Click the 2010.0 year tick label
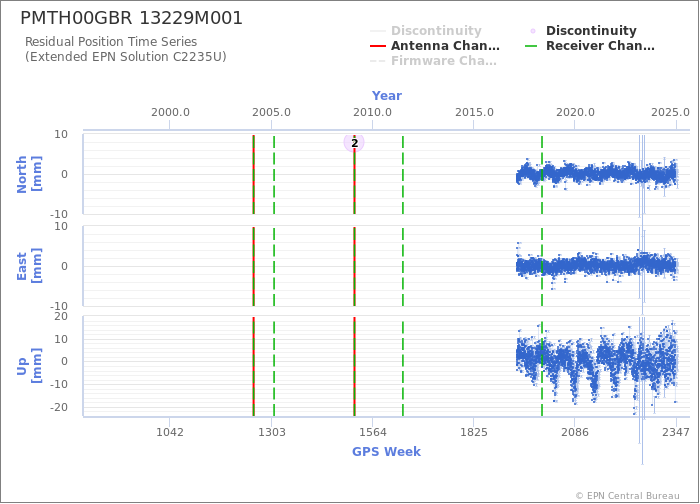The width and height of the screenshot is (700, 504). point(372,112)
